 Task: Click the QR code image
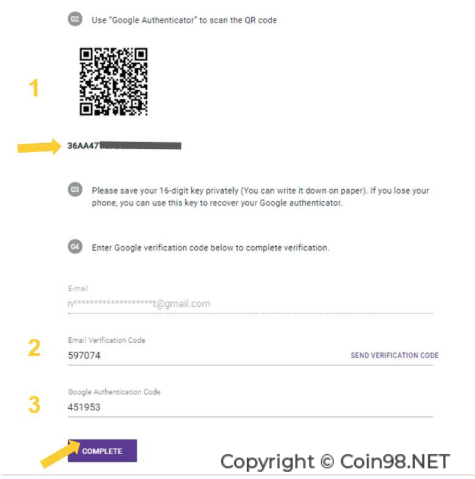tap(113, 82)
